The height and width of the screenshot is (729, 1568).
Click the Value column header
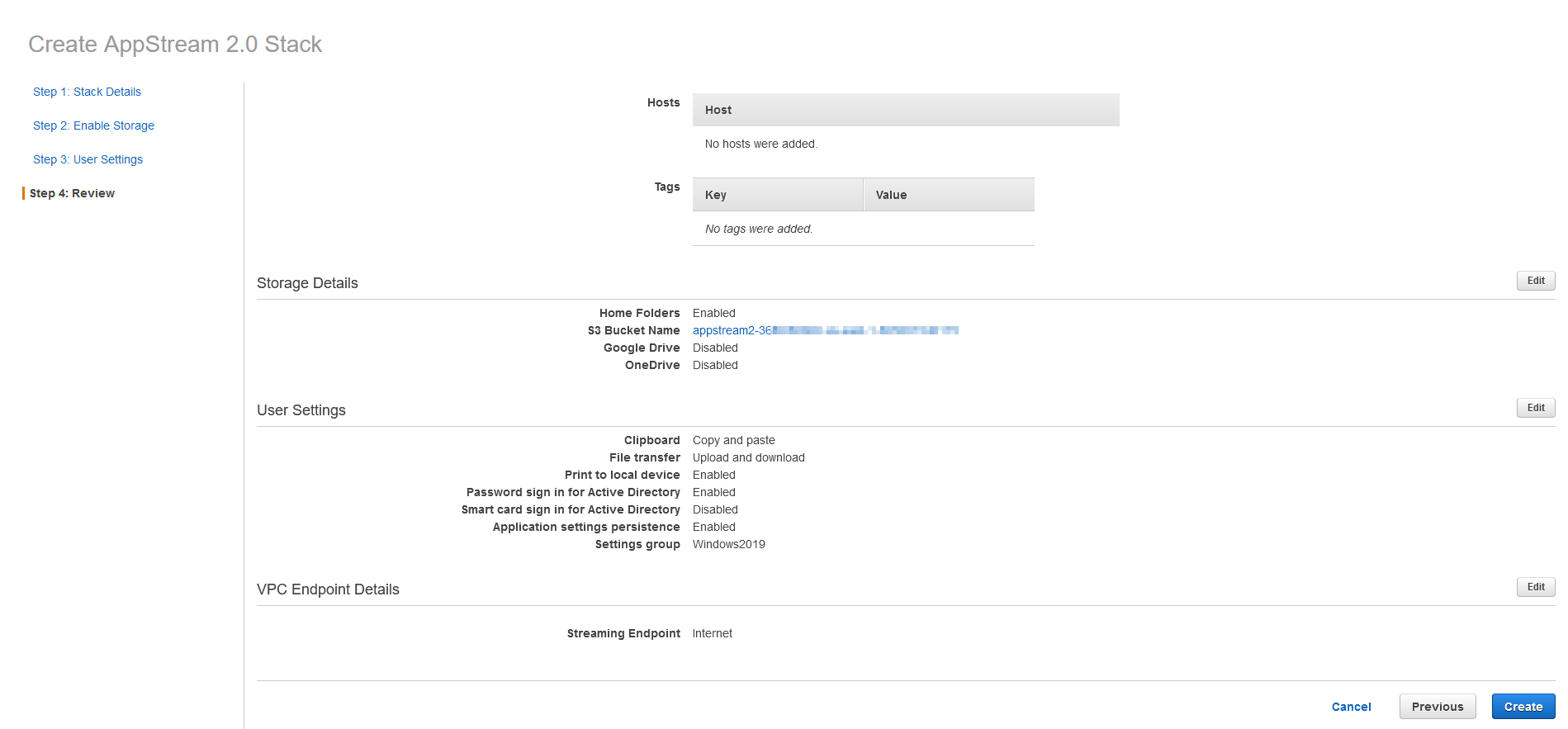890,195
